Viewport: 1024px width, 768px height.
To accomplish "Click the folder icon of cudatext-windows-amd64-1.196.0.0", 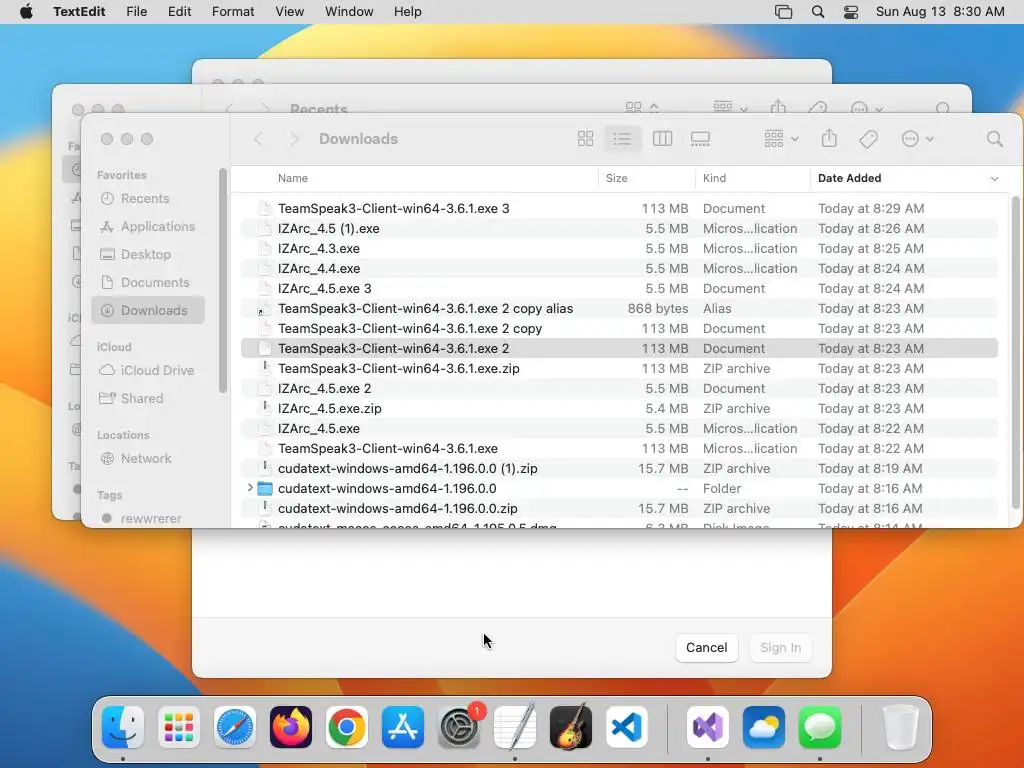I will coord(264,488).
